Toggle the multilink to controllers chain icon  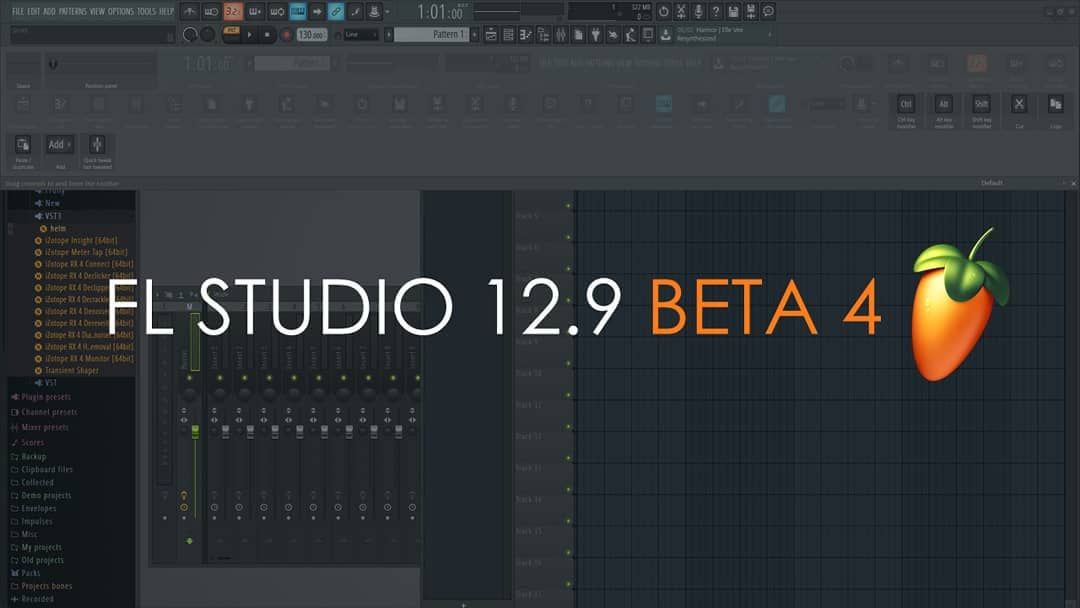(336, 12)
